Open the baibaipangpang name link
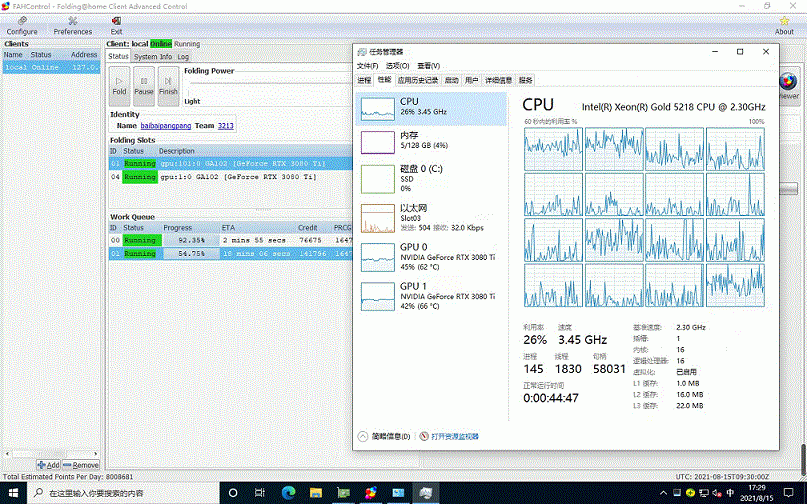The image size is (807, 504). tap(166, 126)
